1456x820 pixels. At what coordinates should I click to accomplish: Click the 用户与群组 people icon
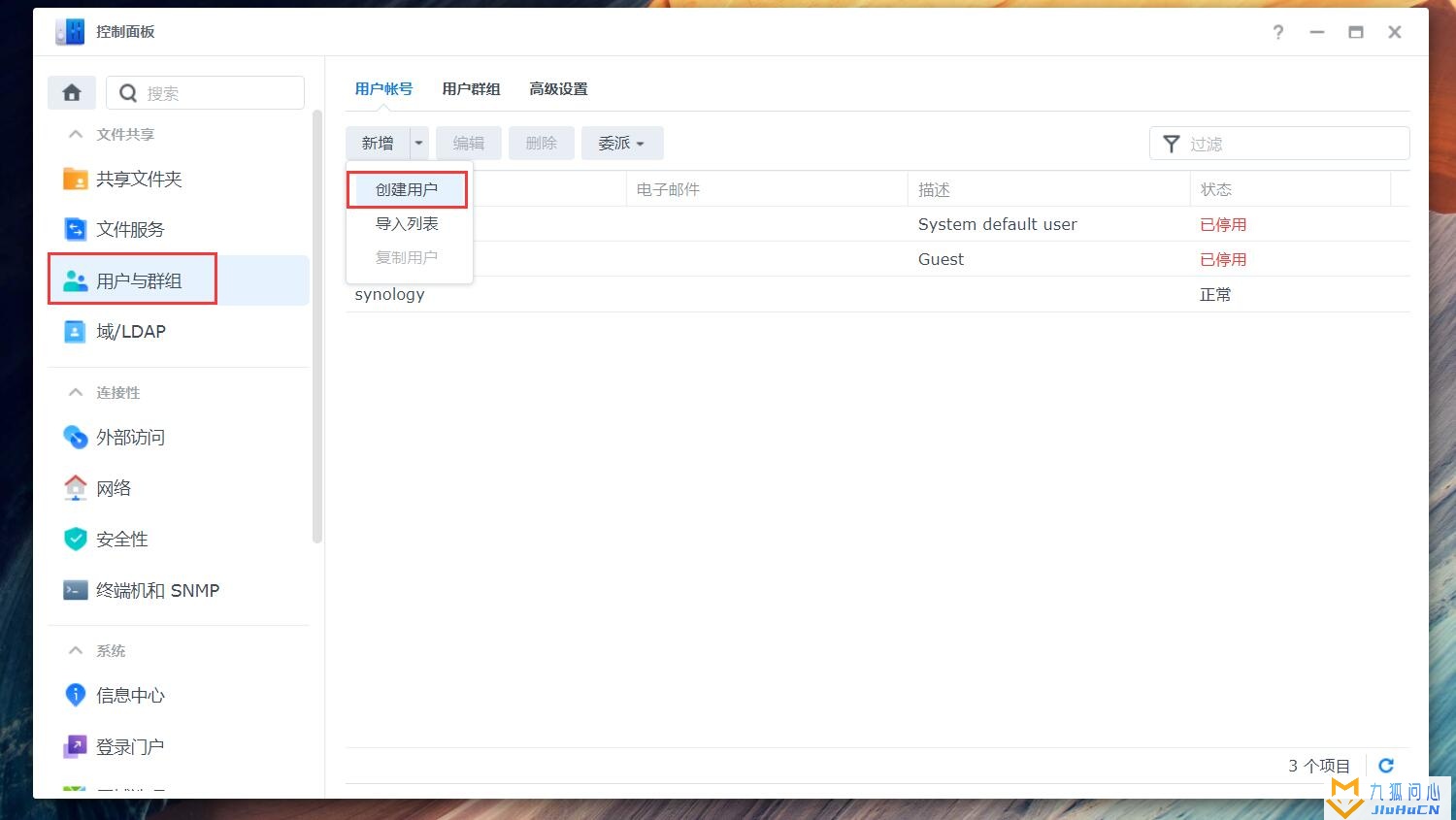coord(75,280)
